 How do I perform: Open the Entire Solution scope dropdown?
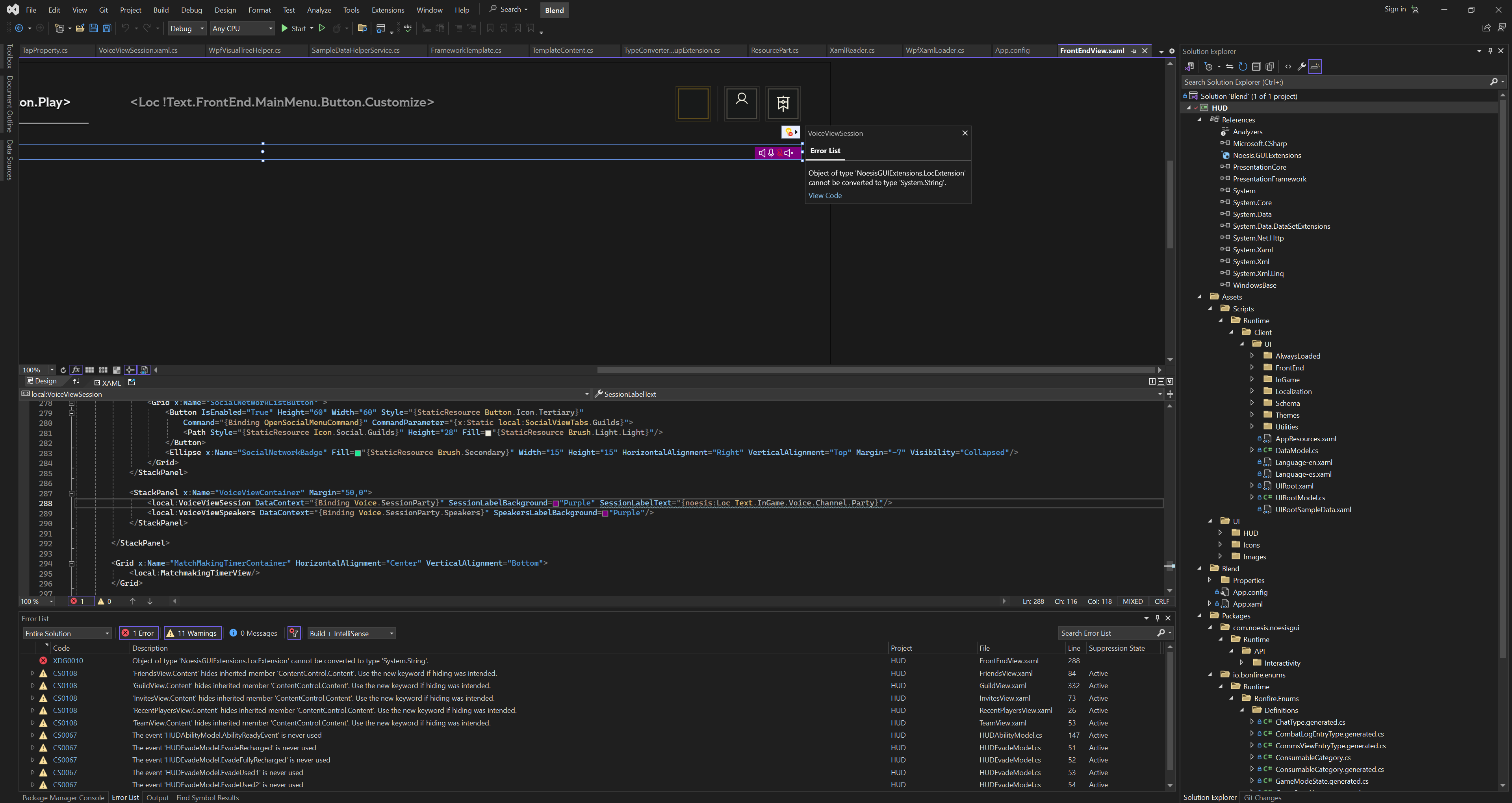click(67, 633)
